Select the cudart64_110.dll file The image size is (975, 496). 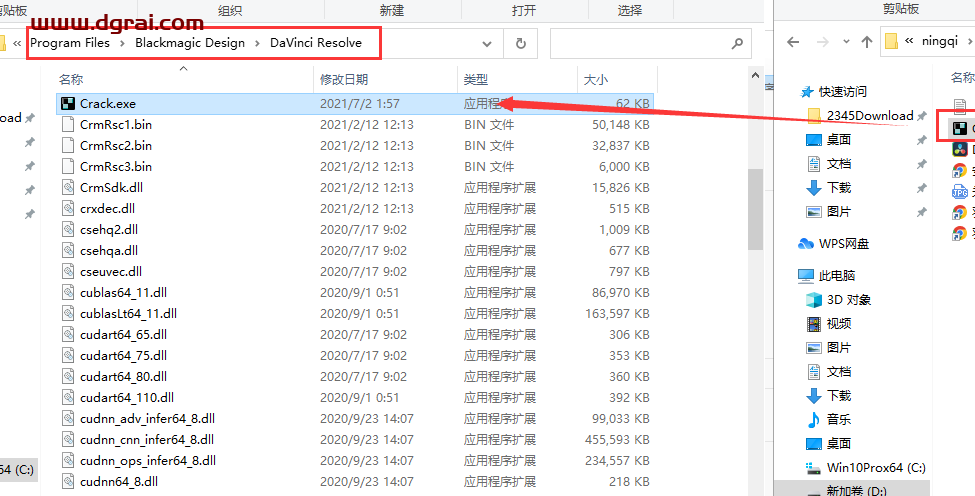click(354, 397)
